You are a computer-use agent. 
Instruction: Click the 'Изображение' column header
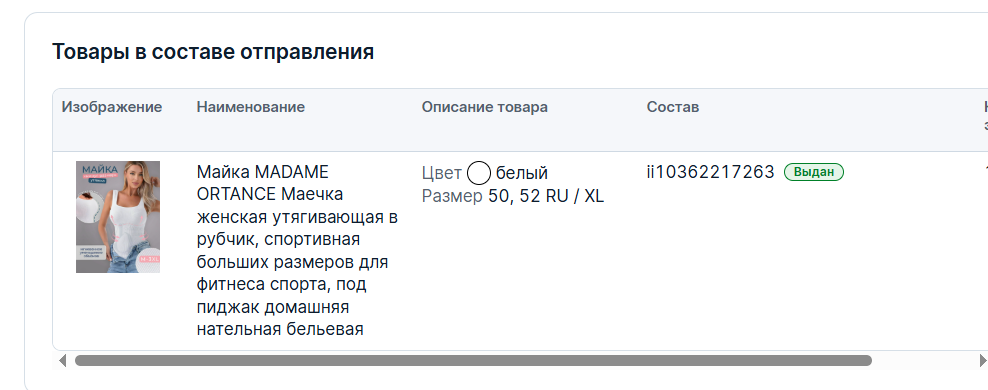click(x=112, y=107)
